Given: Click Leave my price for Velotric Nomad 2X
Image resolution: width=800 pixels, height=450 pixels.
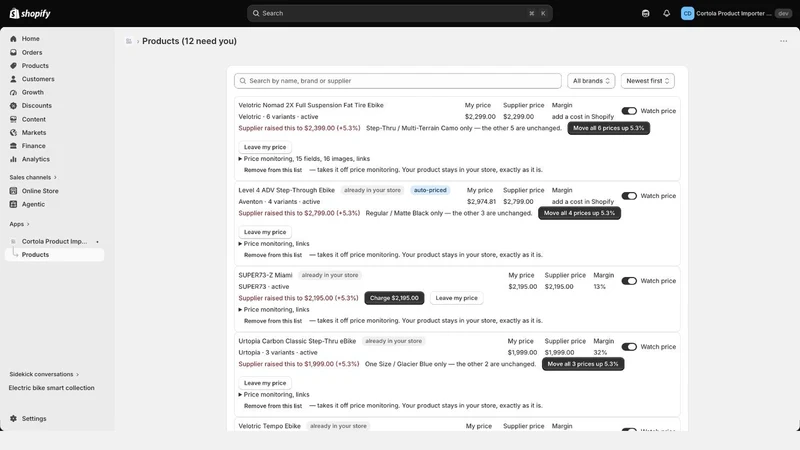Looking at the screenshot, I should [x=265, y=147].
